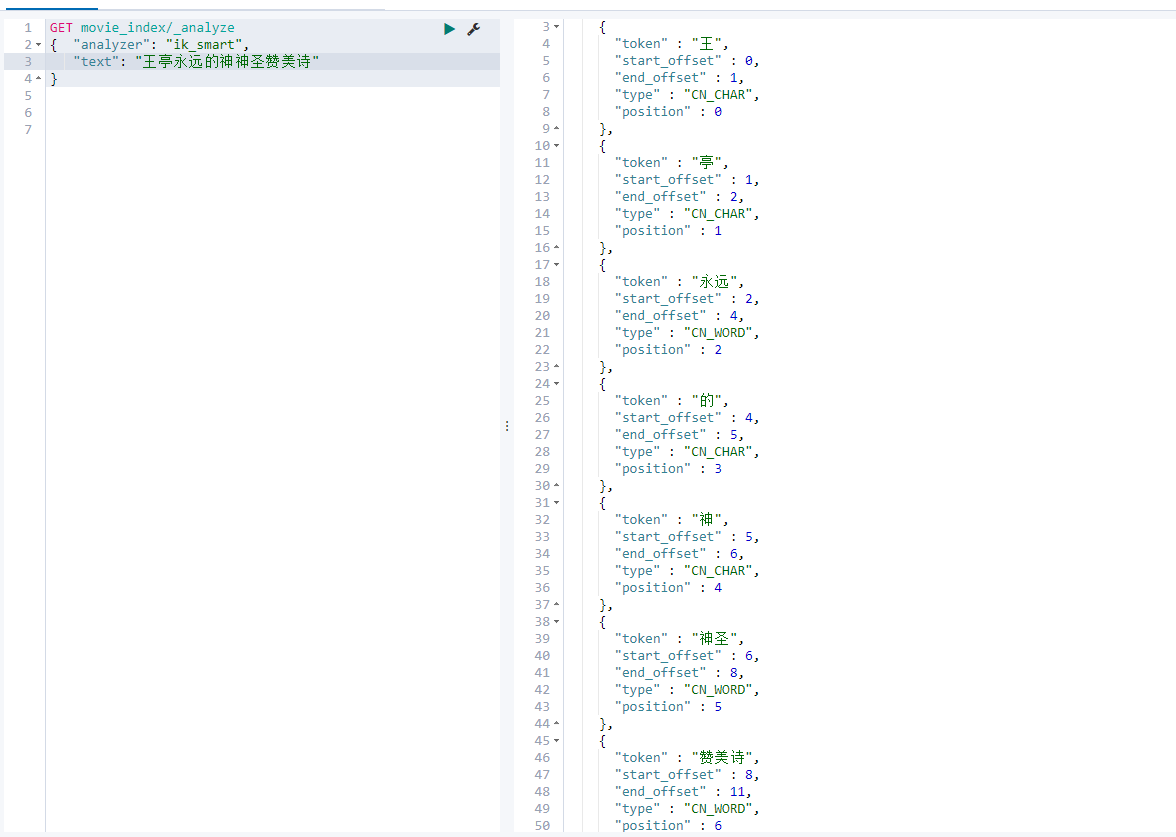1176x837 pixels.
Task: Collapse response object fold at line 3
Action: click(x=556, y=27)
